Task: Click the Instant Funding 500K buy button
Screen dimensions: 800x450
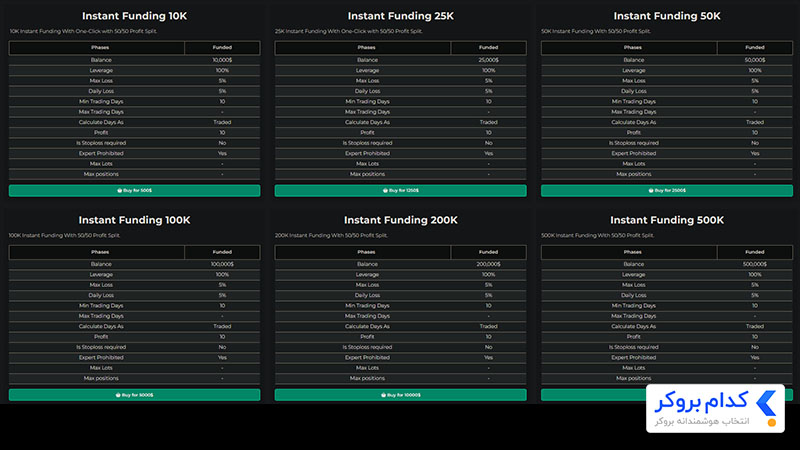Action: click(x=593, y=395)
